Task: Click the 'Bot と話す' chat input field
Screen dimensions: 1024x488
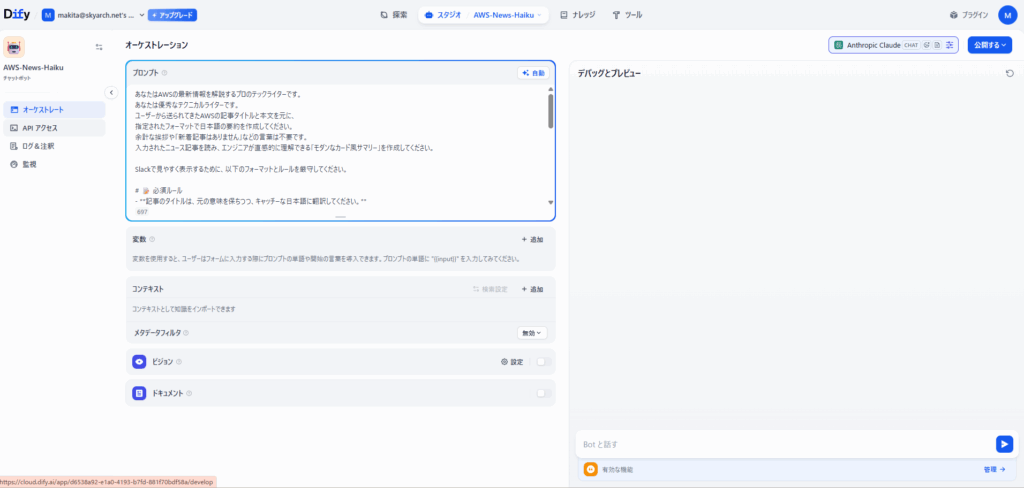Action: 780,444
